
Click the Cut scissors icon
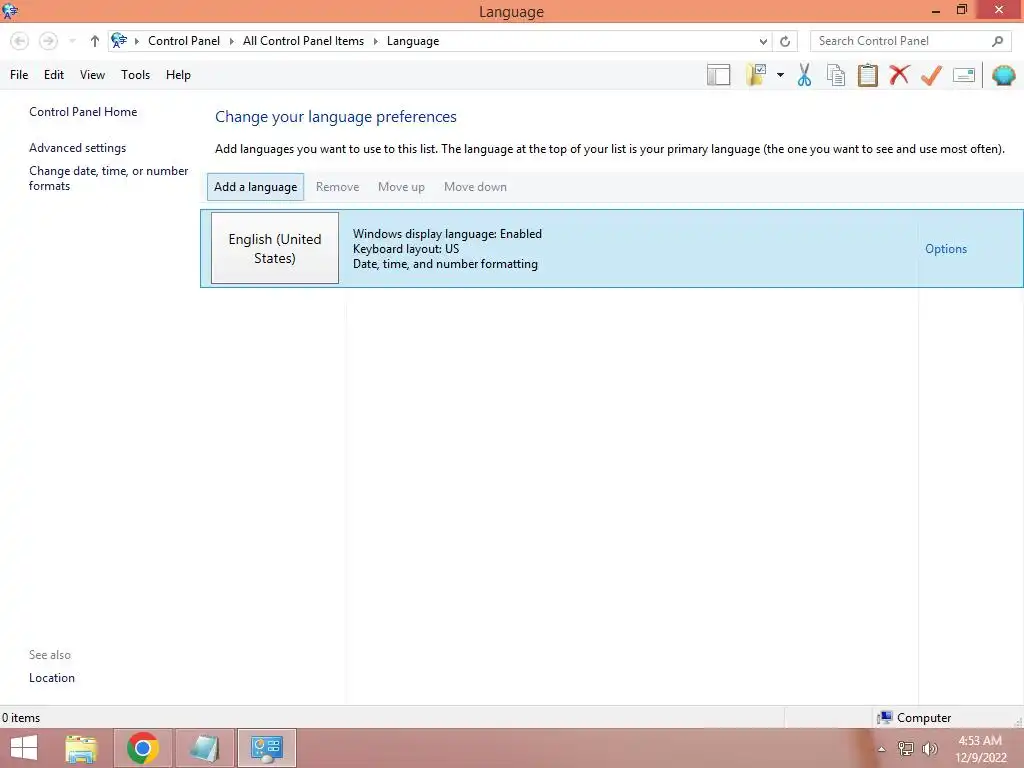tap(804, 75)
